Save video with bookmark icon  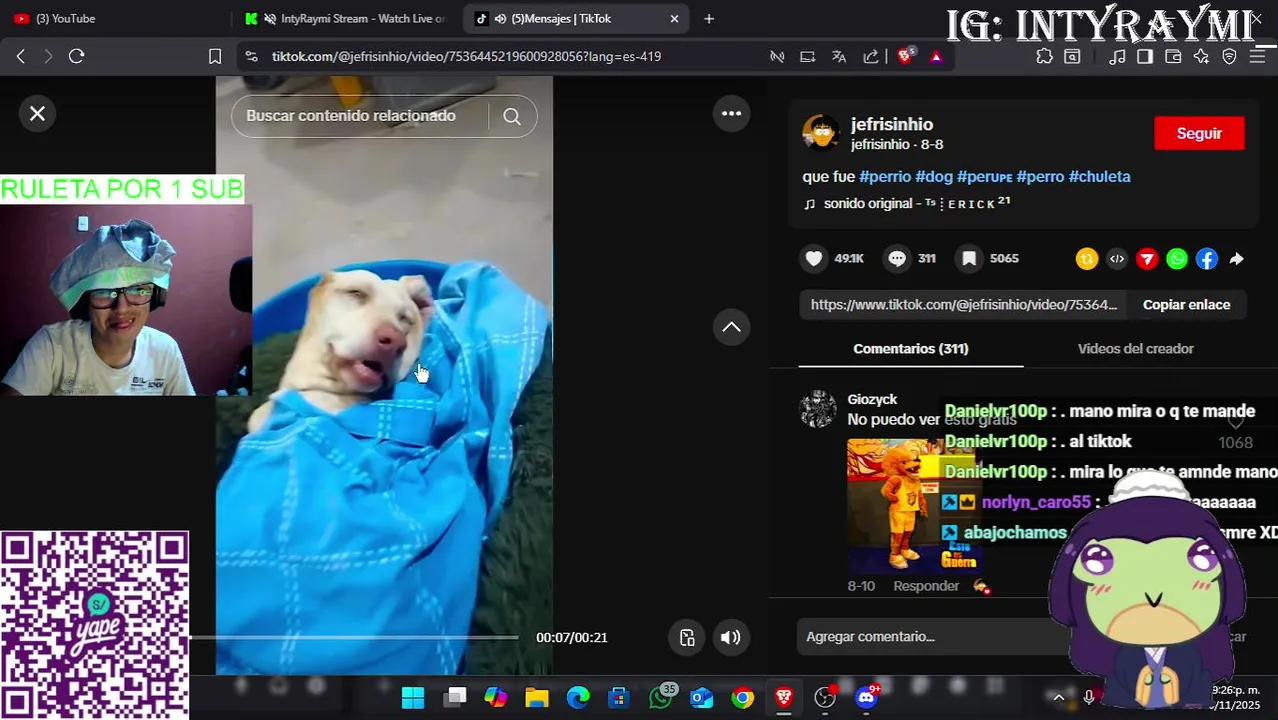969,259
